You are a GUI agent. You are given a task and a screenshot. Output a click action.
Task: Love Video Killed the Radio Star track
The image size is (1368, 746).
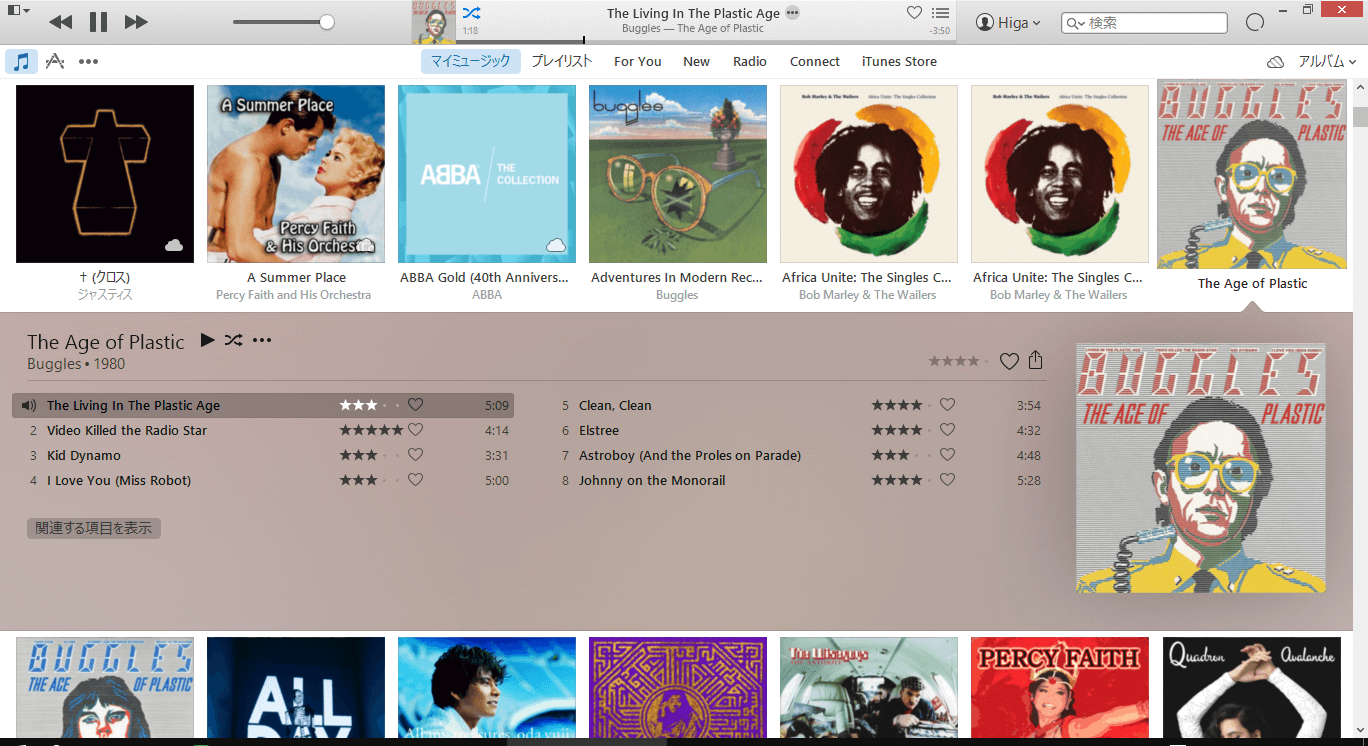415,430
